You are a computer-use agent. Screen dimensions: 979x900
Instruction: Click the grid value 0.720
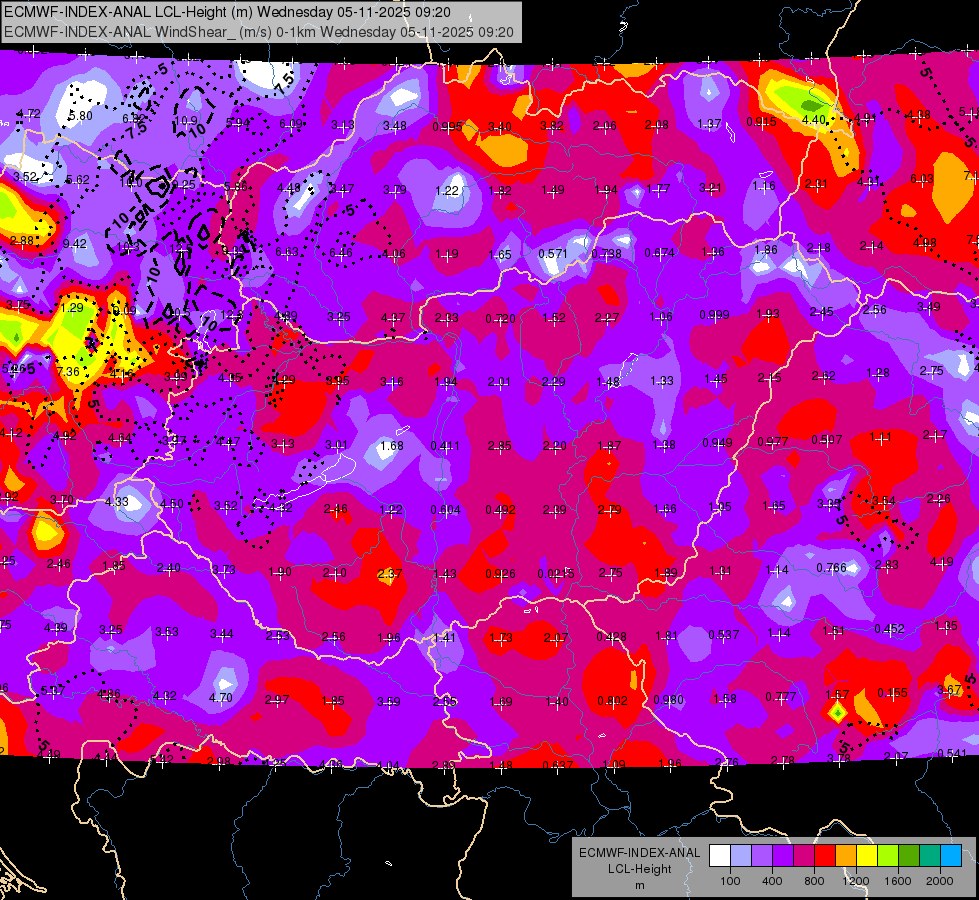tap(501, 319)
